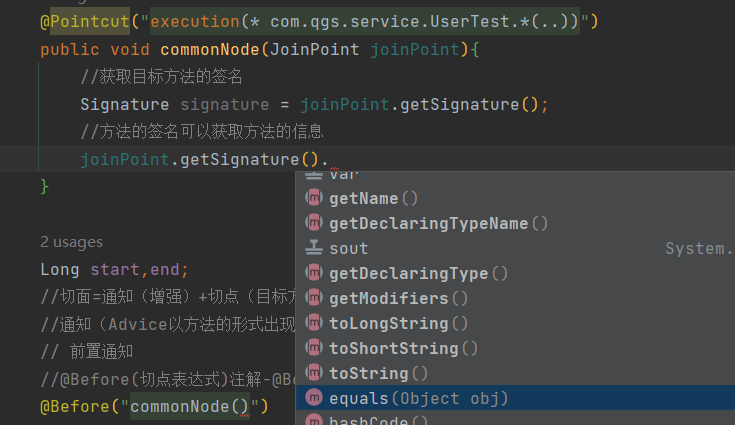Select hashCode() at bottom of list

(x=378, y=420)
